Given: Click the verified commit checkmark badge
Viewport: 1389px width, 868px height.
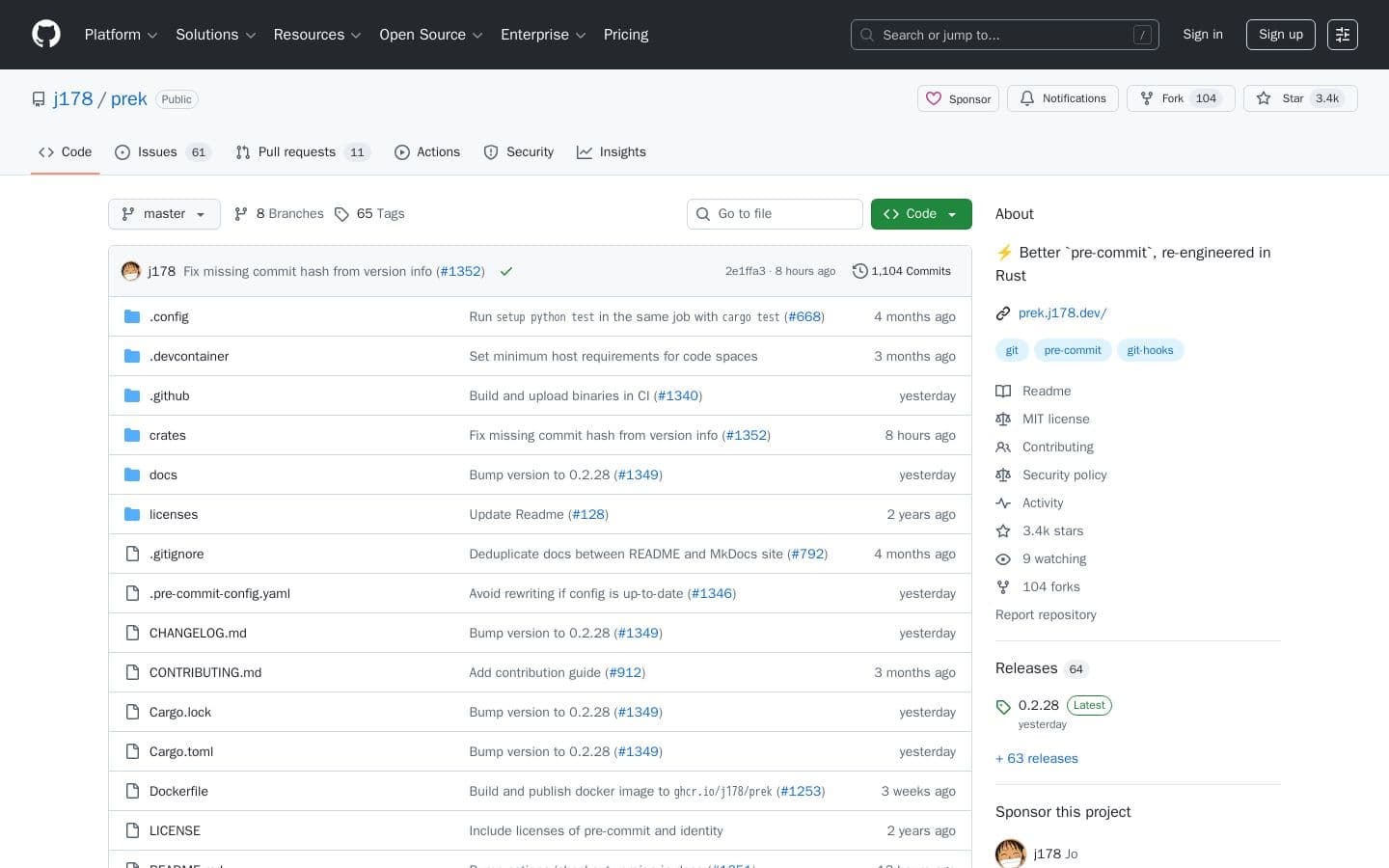Looking at the screenshot, I should 506,271.
